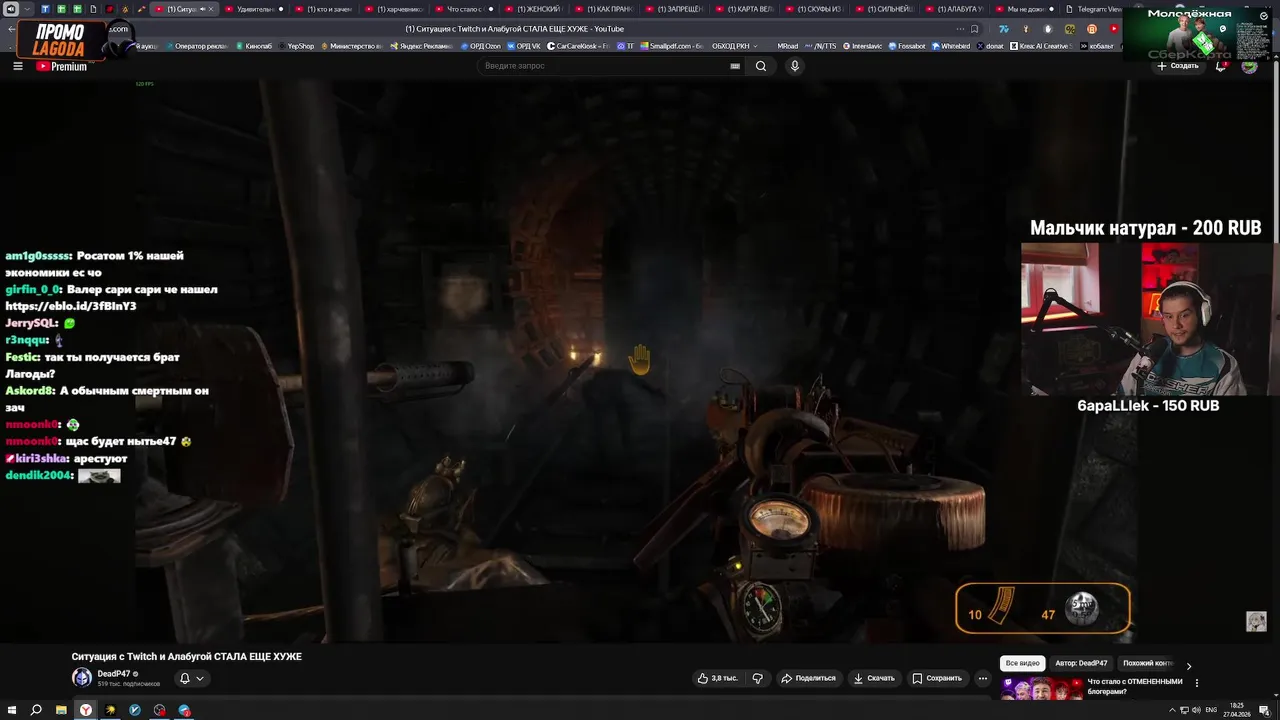Open the DeadP47 channel avatar
This screenshot has height=720, width=1280.
[x=81, y=677]
